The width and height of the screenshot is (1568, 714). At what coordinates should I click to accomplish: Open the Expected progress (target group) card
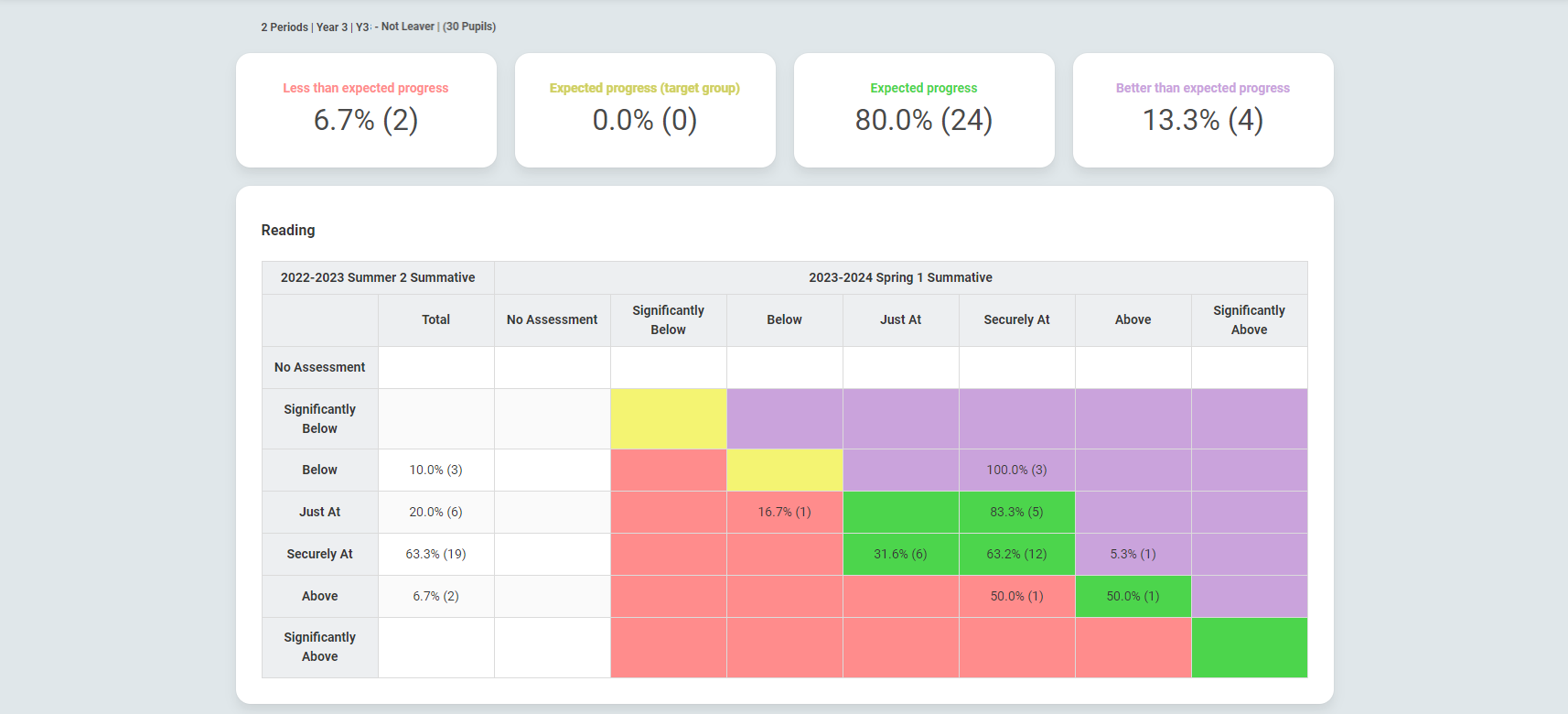[x=645, y=110]
